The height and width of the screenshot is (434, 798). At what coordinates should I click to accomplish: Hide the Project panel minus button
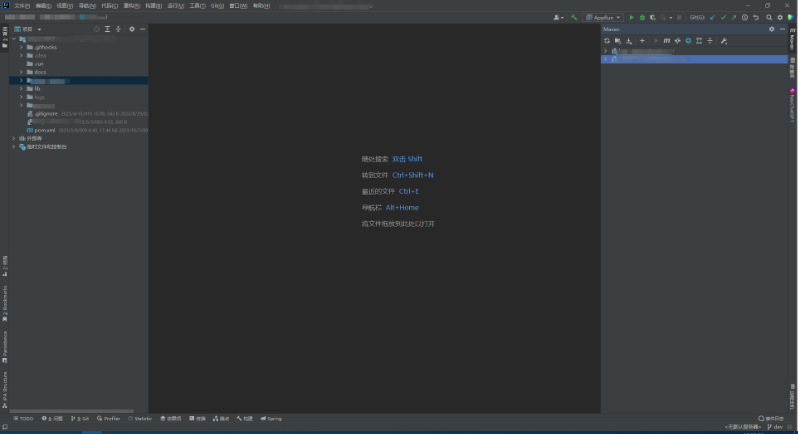[142, 29]
